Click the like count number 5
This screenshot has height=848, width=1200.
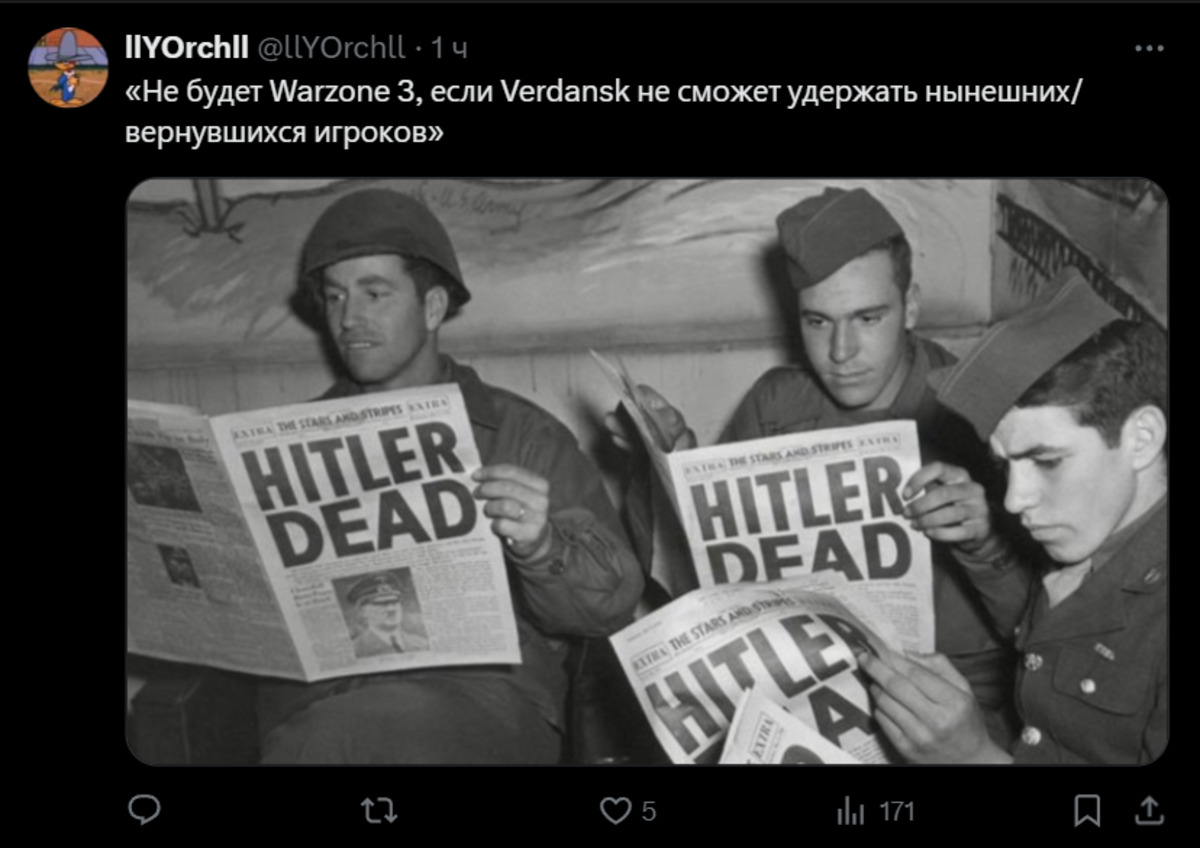pyautogui.click(x=649, y=812)
